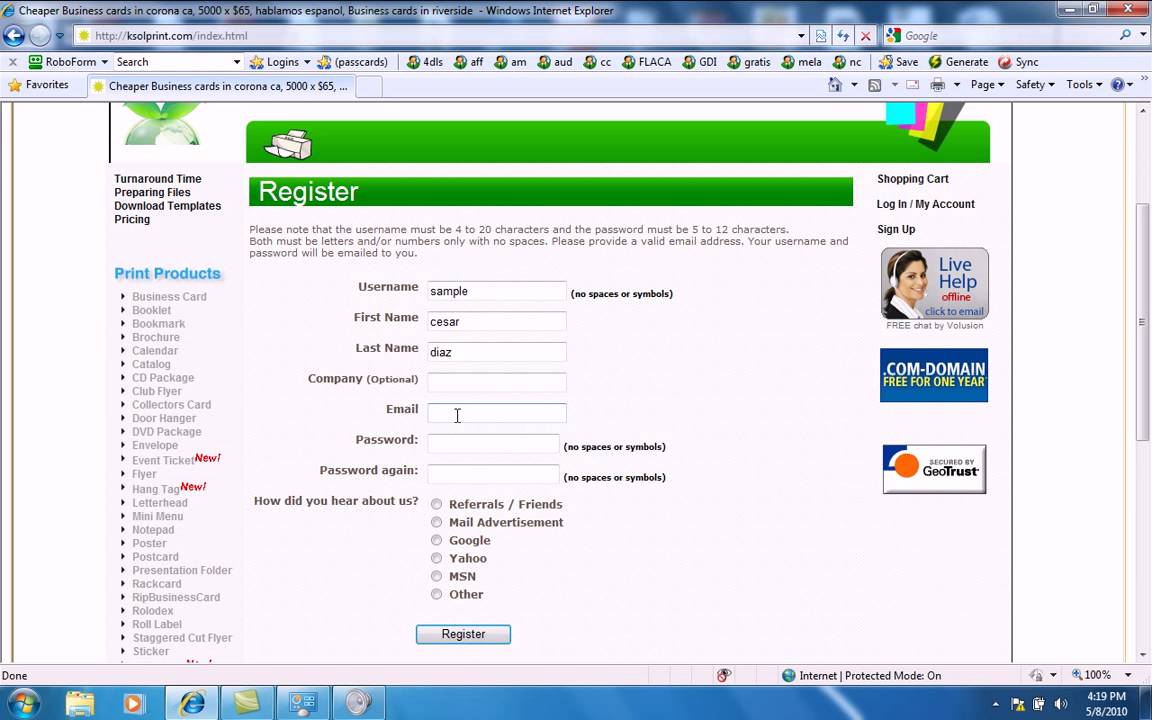Select the Other radio option
1152x720 pixels.
(436, 594)
